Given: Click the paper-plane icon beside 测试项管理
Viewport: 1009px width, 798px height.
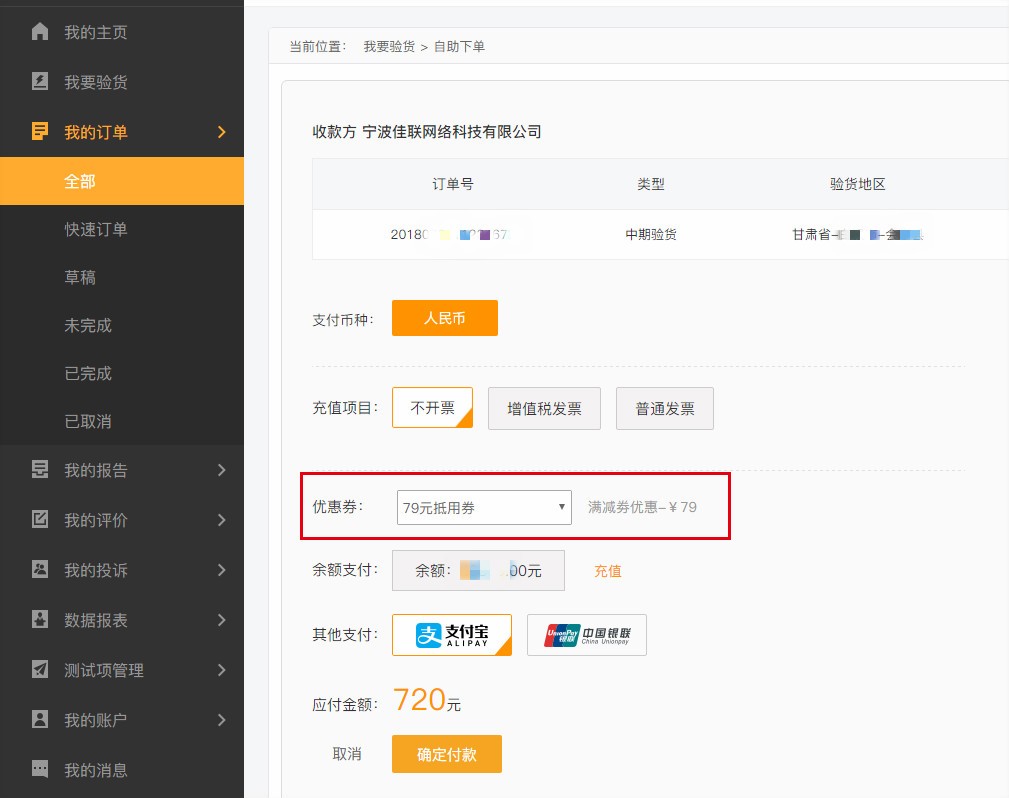Looking at the screenshot, I should [40, 670].
